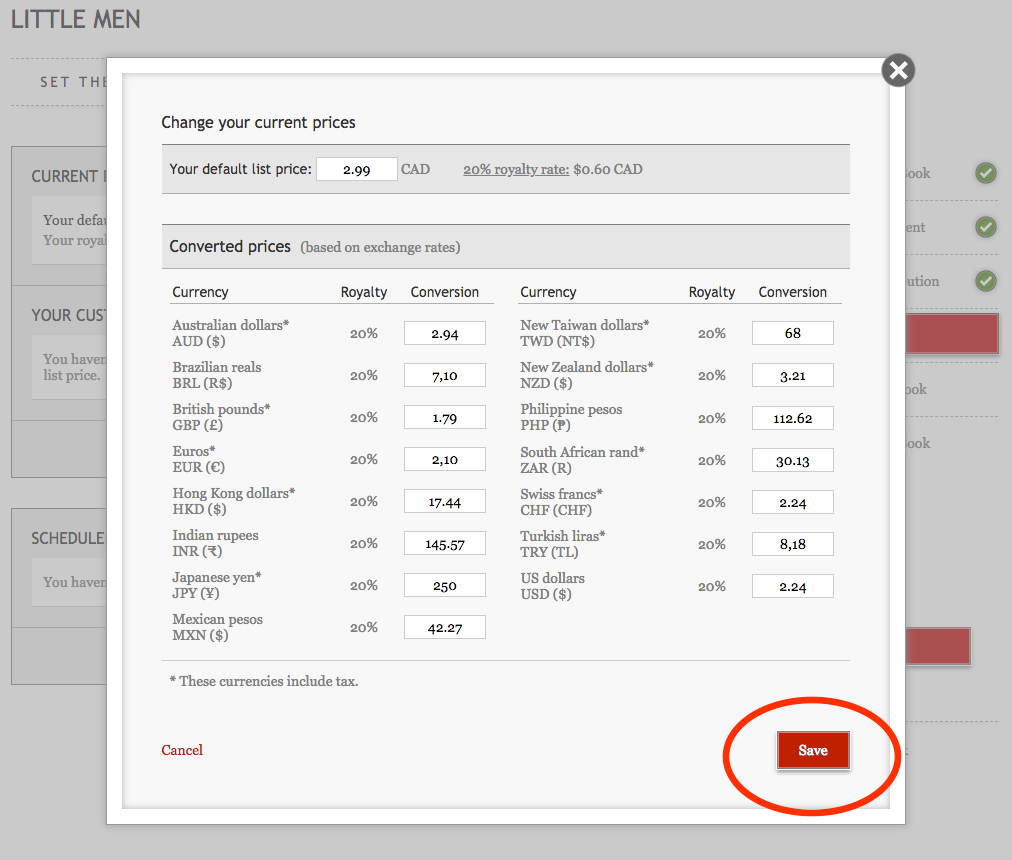Close the price dialog with X icon
Image resolution: width=1012 pixels, height=860 pixels.
[x=898, y=71]
